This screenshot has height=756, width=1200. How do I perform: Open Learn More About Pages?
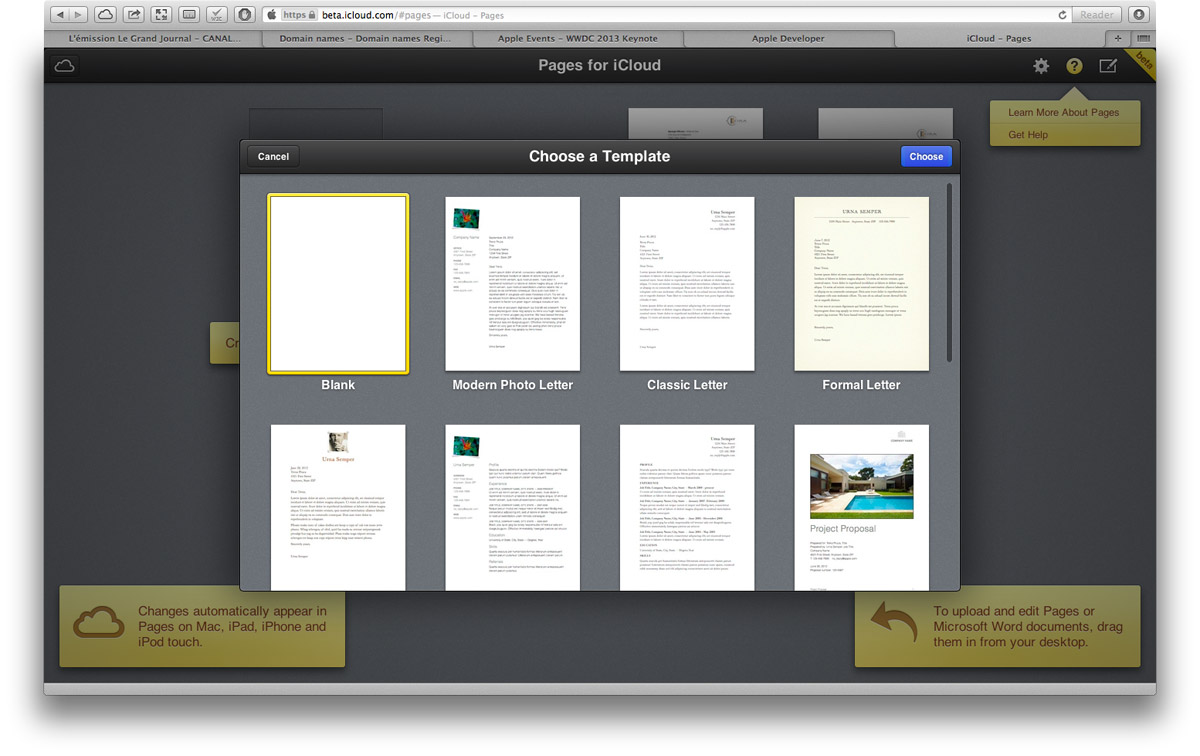(x=1064, y=112)
